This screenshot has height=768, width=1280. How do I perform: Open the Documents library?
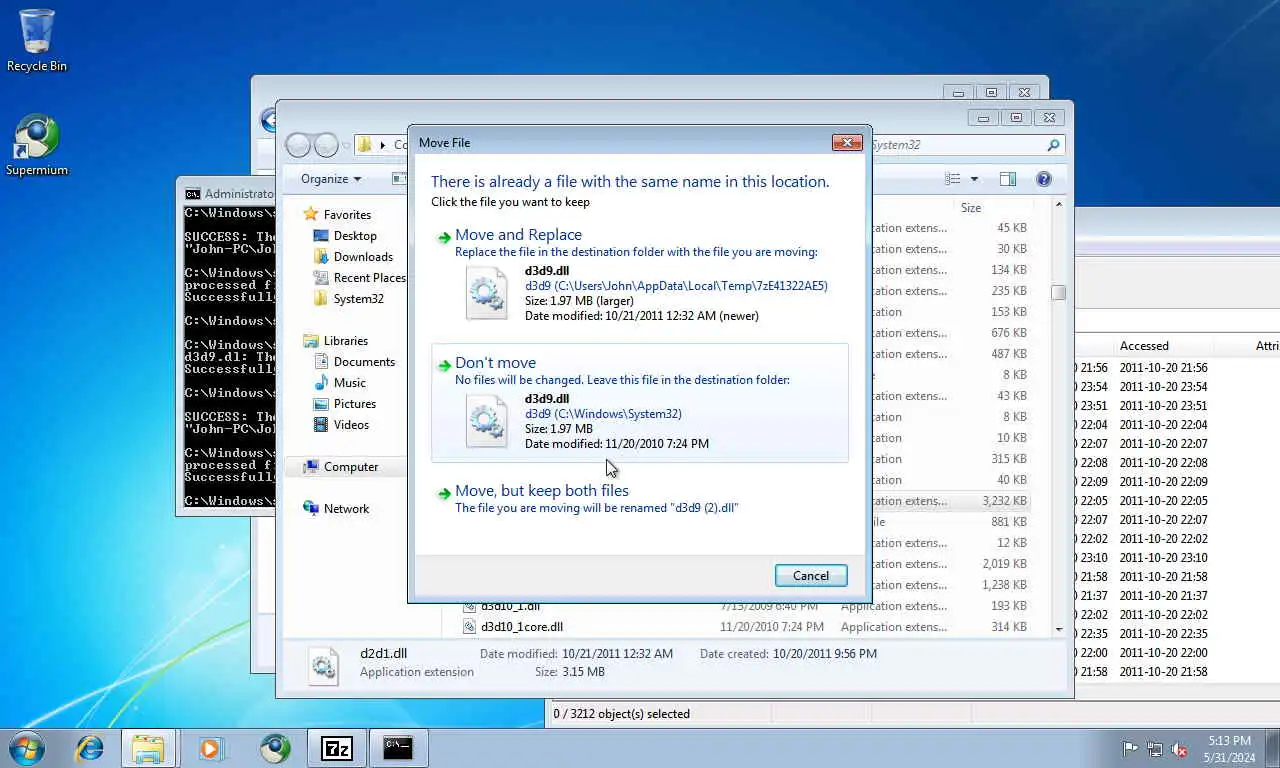(x=364, y=361)
